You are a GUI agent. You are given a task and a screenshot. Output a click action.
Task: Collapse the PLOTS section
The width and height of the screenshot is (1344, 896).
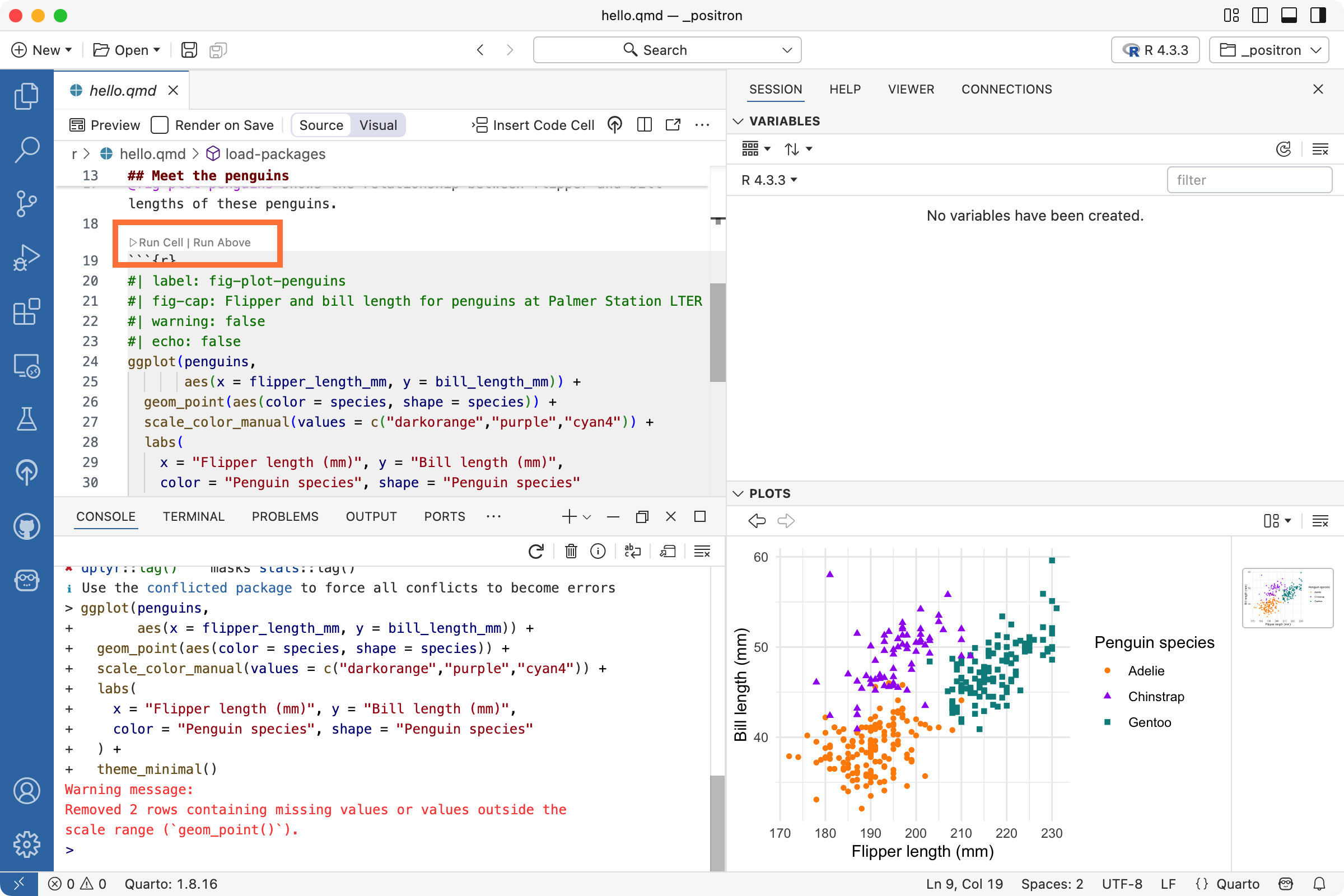coord(738,494)
